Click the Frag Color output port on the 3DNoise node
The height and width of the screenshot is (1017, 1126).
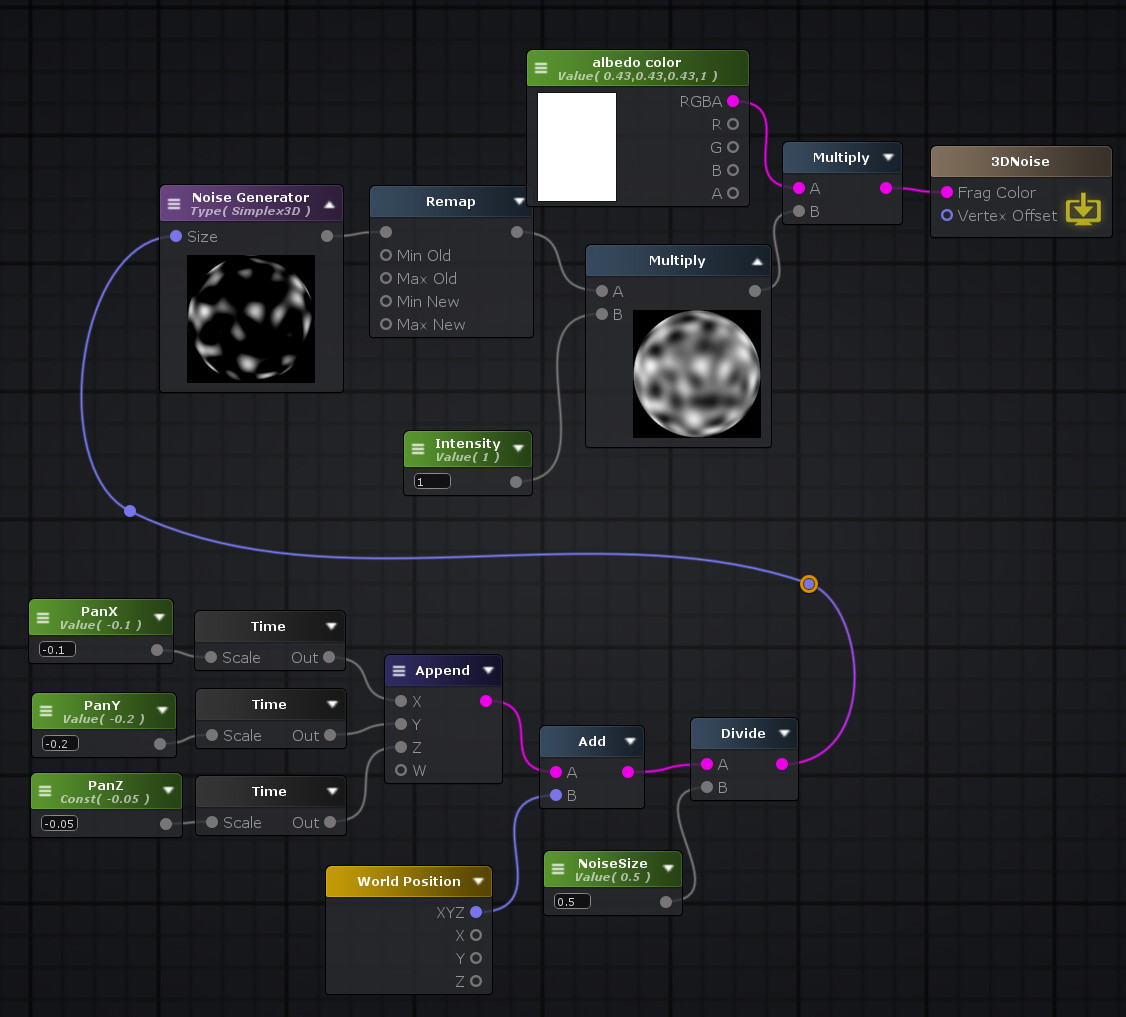click(x=947, y=192)
